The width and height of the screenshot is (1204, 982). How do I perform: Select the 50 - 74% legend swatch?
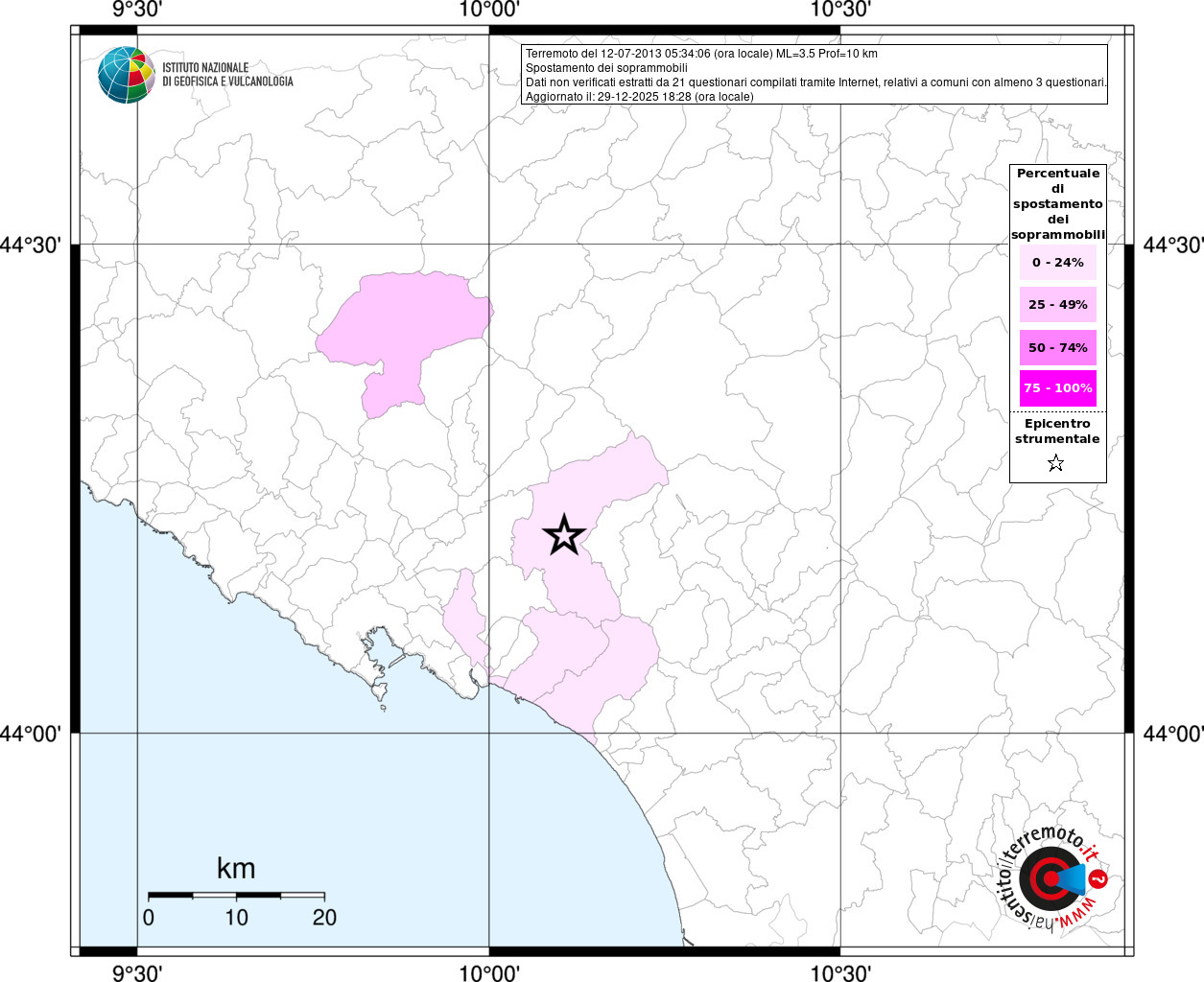coord(1058,347)
